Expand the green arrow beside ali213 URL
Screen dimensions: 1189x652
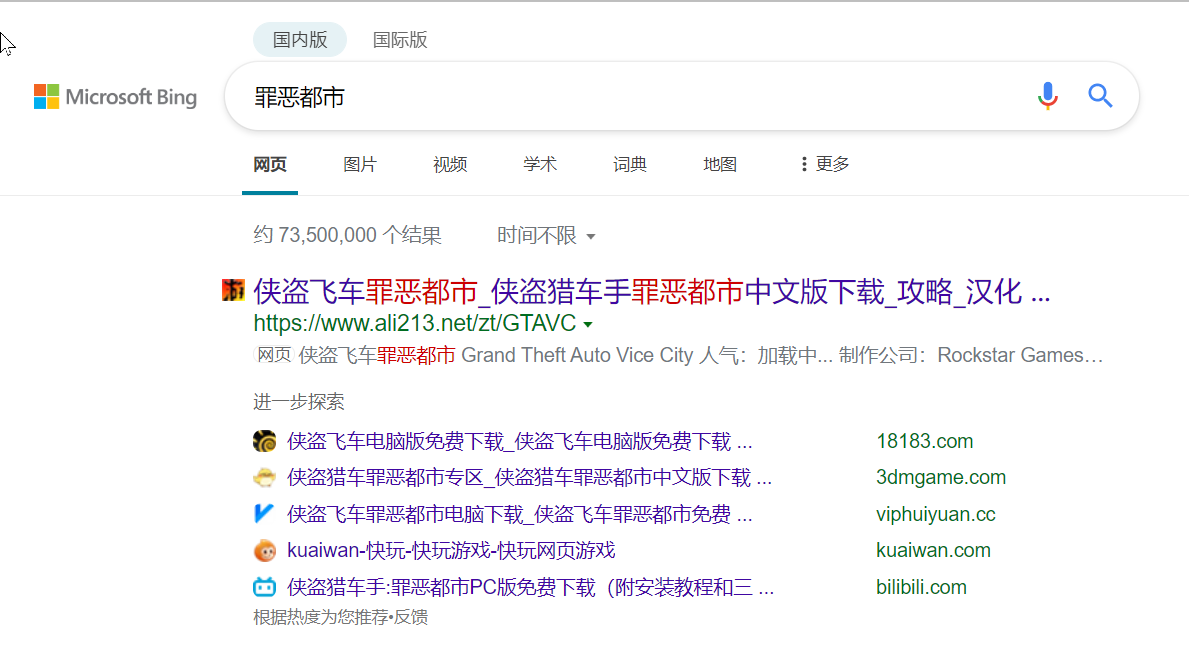pyautogui.click(x=588, y=325)
